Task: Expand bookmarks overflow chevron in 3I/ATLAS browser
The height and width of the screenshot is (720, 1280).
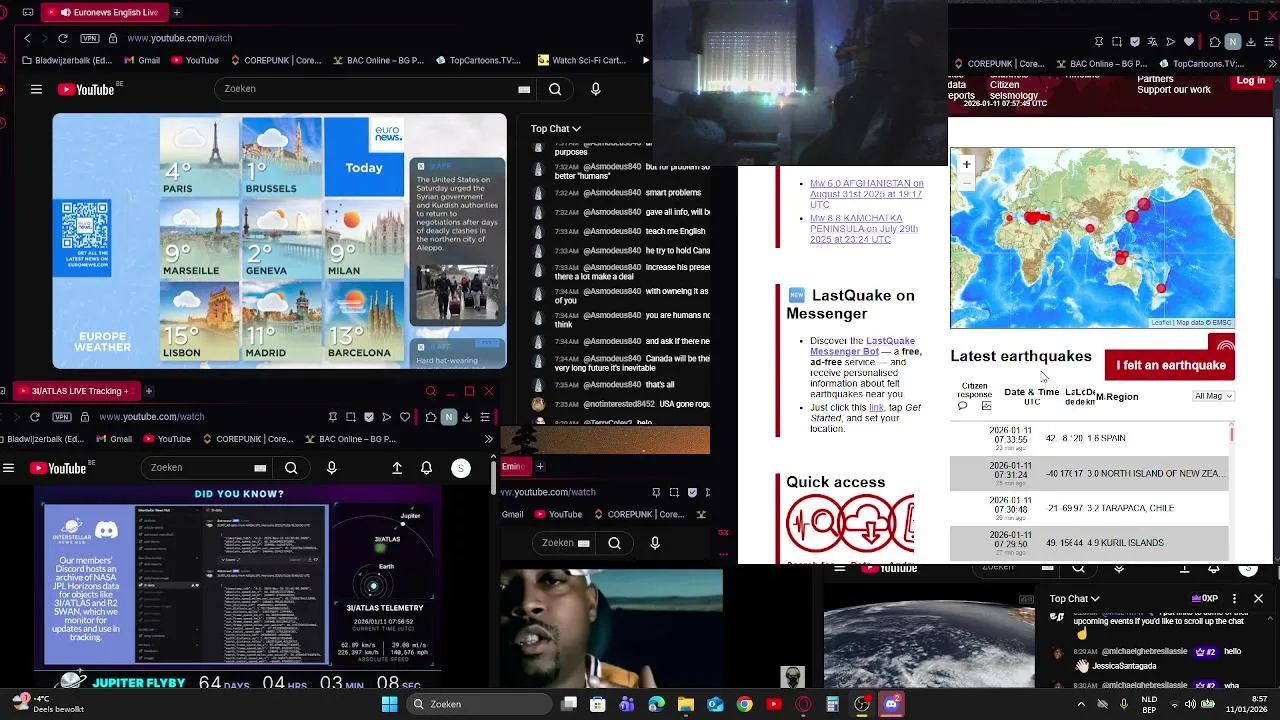Action: pos(488,439)
